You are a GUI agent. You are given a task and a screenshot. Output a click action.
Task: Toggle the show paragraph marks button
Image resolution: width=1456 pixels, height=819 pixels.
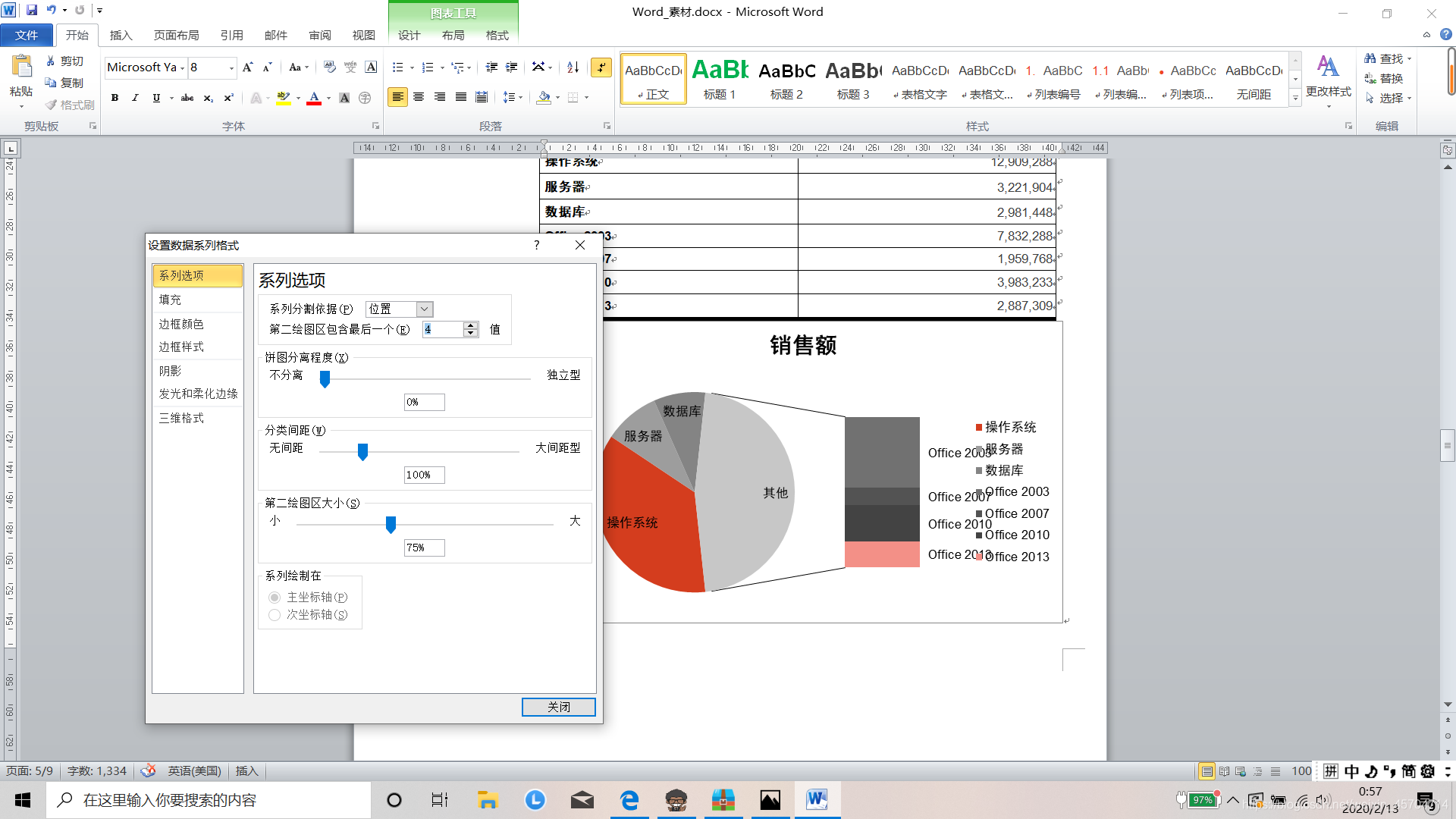coord(601,67)
